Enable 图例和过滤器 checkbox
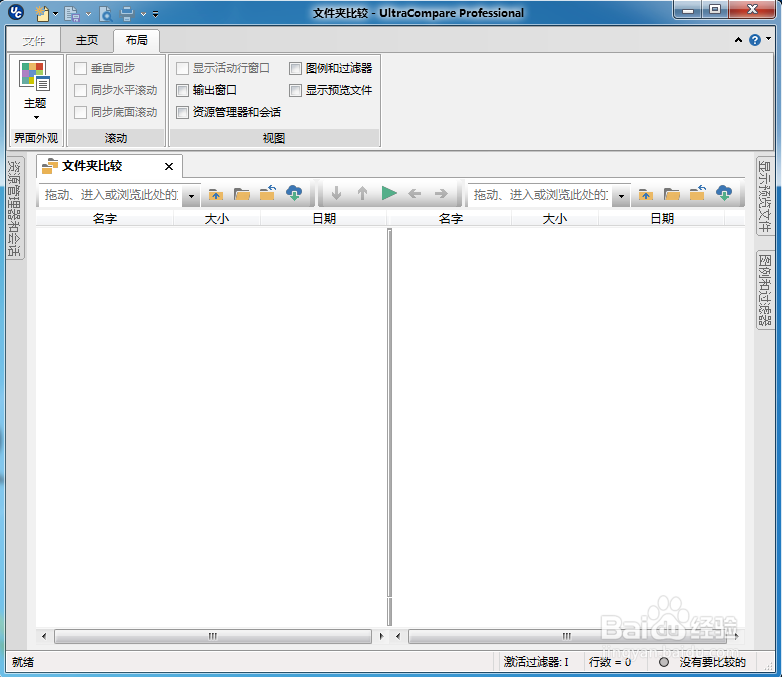The width and height of the screenshot is (782, 677). click(296, 68)
